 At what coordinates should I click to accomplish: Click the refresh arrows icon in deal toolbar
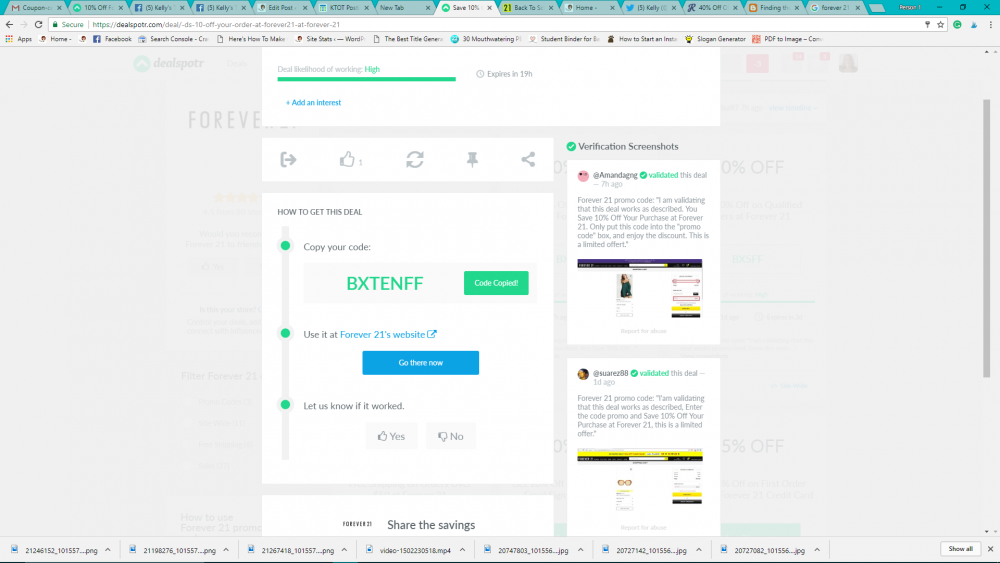click(415, 159)
